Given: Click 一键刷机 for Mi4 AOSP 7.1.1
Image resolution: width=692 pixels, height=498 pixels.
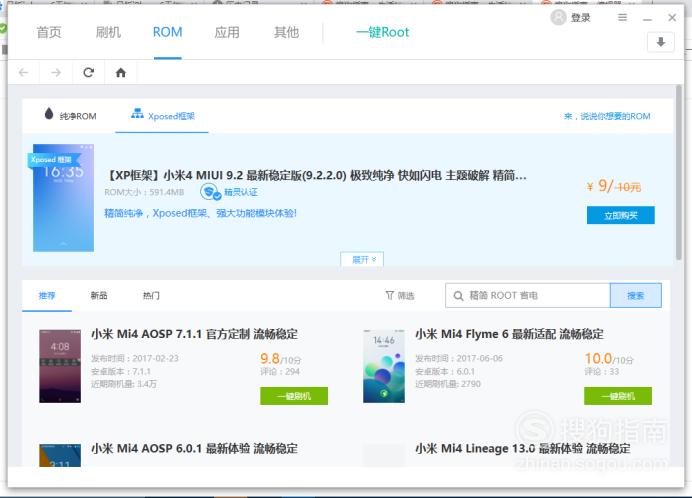Looking at the screenshot, I should point(294,396).
